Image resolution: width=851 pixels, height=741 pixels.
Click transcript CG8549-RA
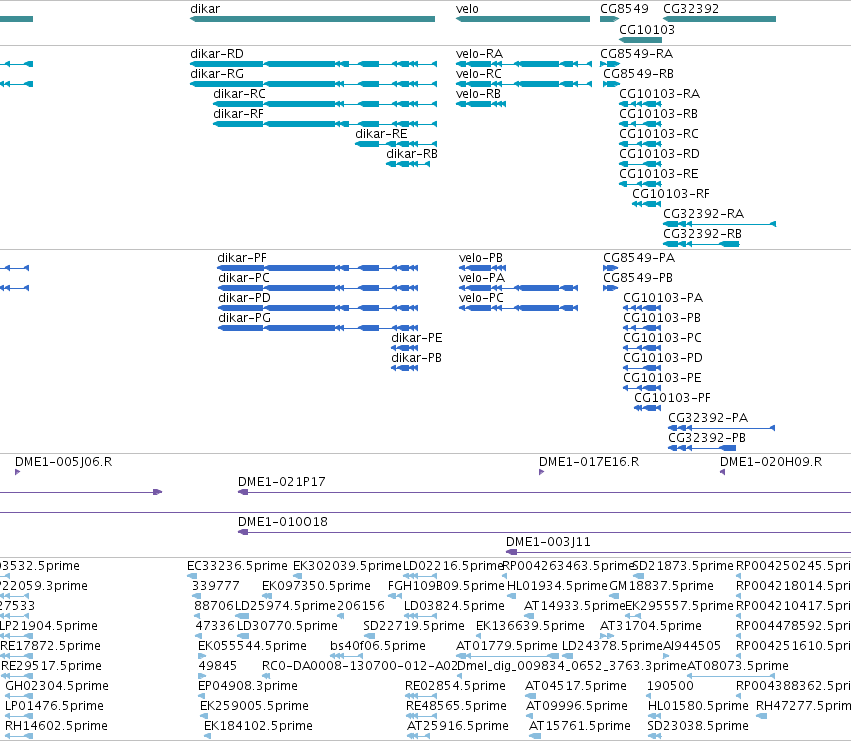pyautogui.click(x=637, y=54)
